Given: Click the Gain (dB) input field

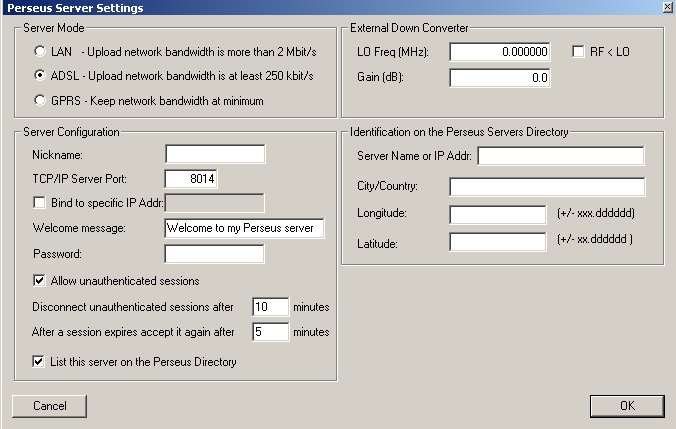Looking at the screenshot, I should point(500,78).
